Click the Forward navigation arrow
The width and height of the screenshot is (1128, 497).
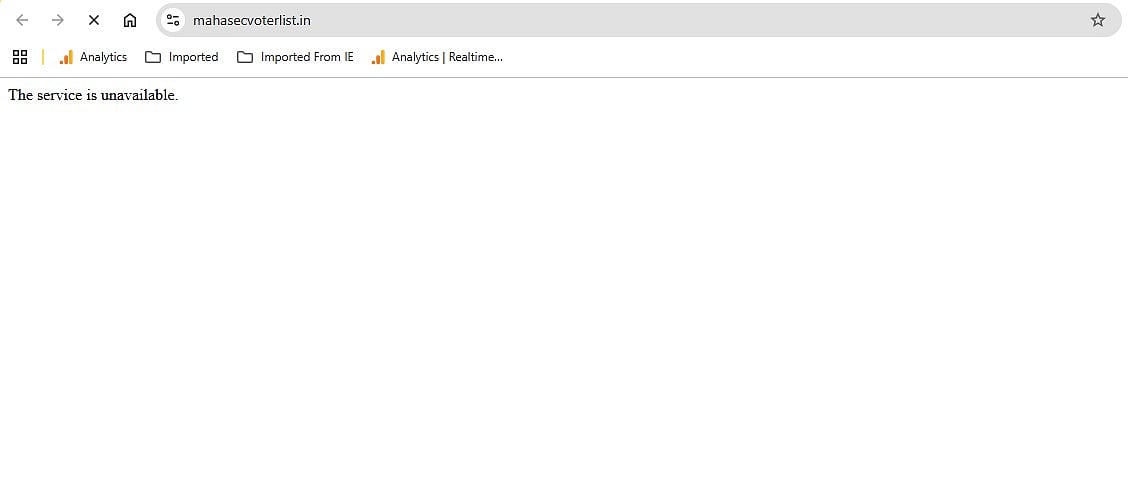point(58,20)
